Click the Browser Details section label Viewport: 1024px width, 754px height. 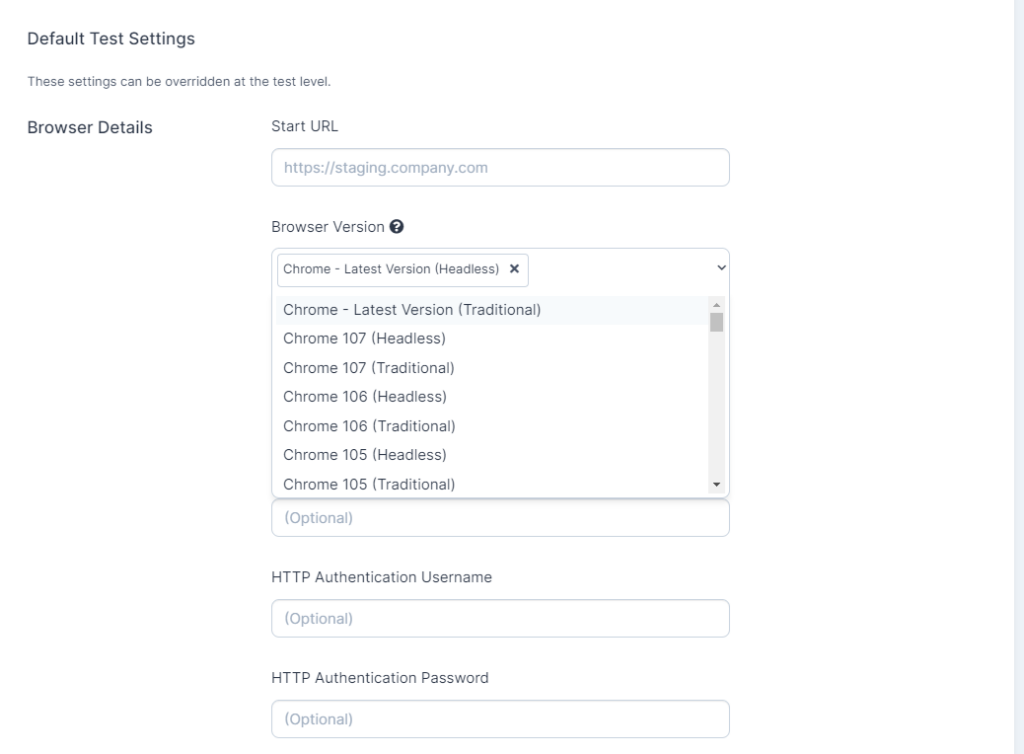pos(89,128)
